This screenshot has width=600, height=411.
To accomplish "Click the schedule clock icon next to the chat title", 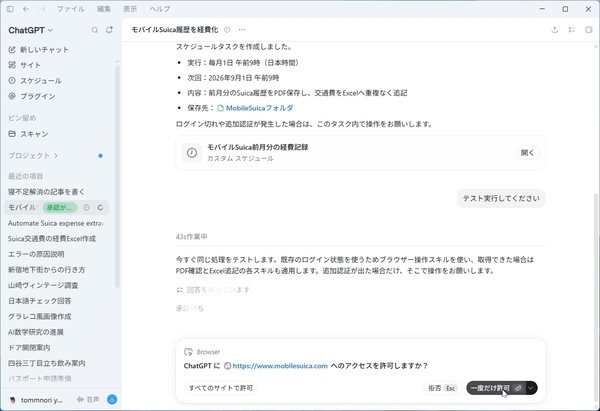I will 227,29.
